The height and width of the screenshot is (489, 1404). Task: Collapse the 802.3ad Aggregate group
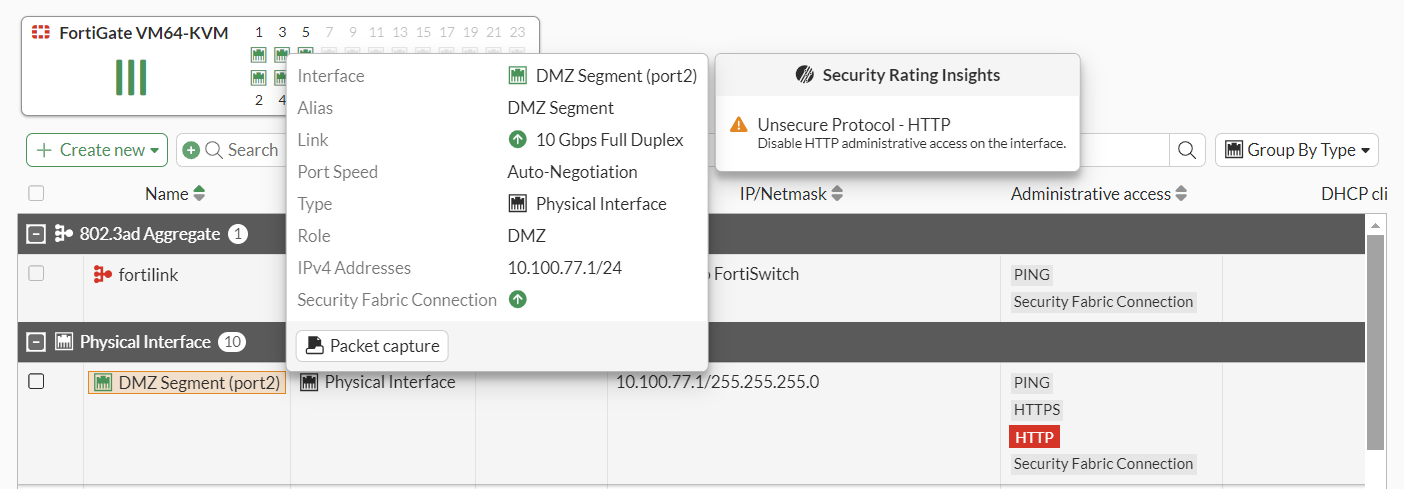coord(37,234)
